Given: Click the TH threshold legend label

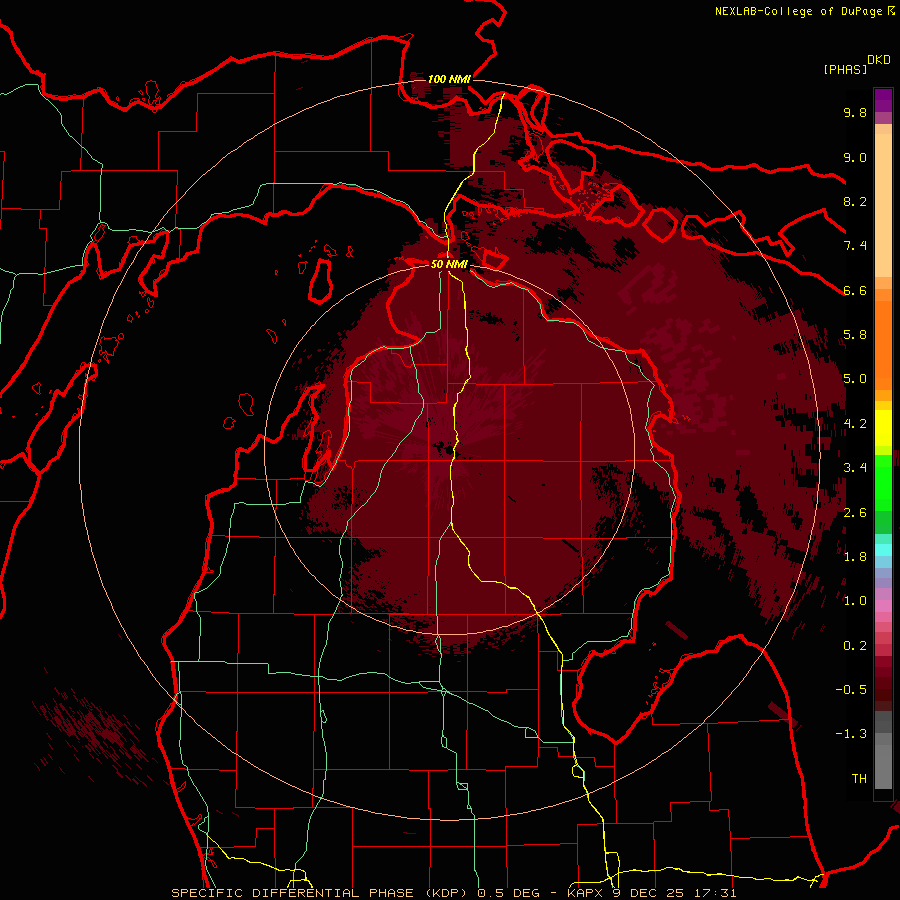Looking at the screenshot, I should pyautogui.click(x=859, y=779).
